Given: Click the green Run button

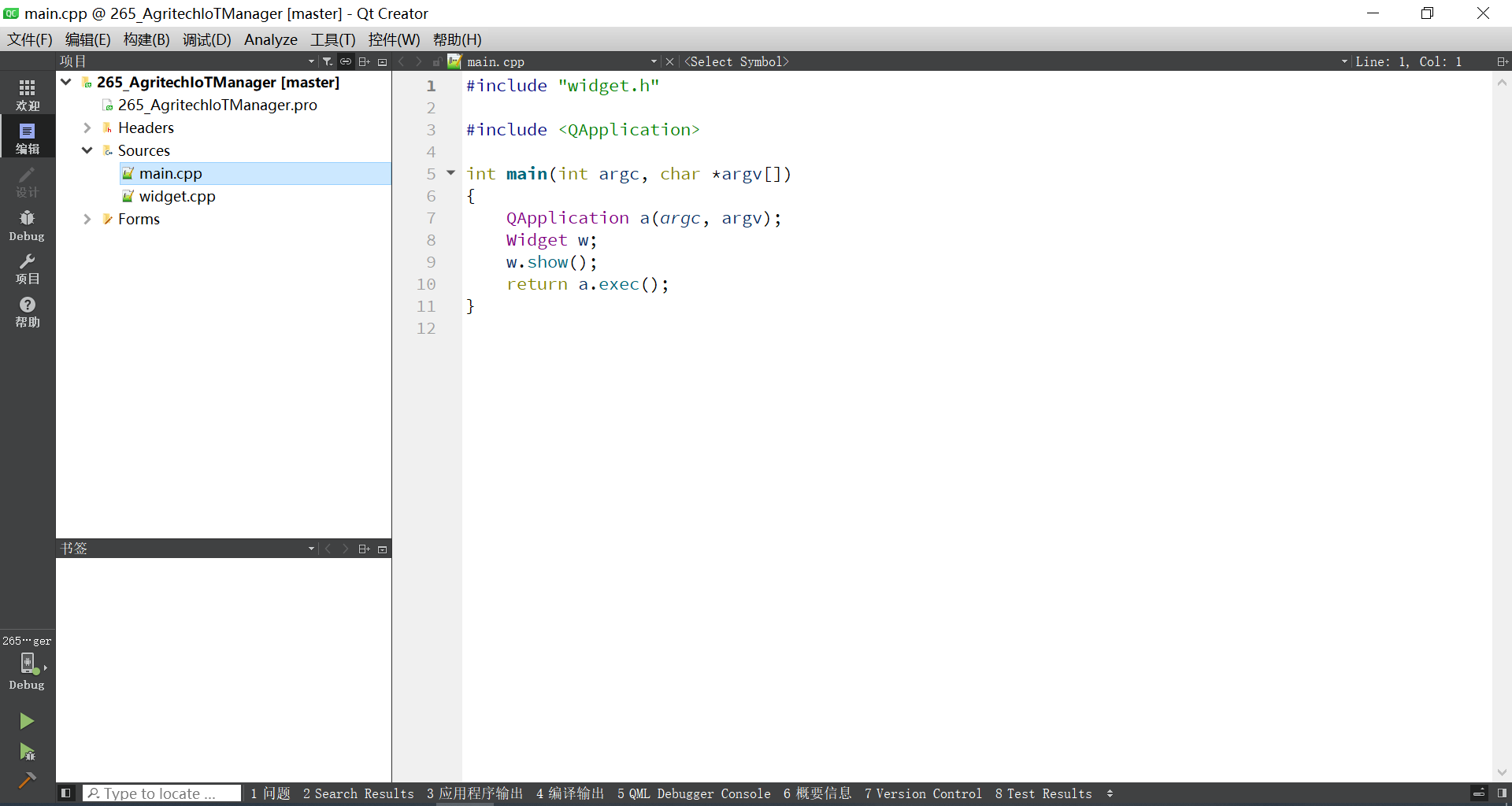Looking at the screenshot, I should click(x=27, y=721).
